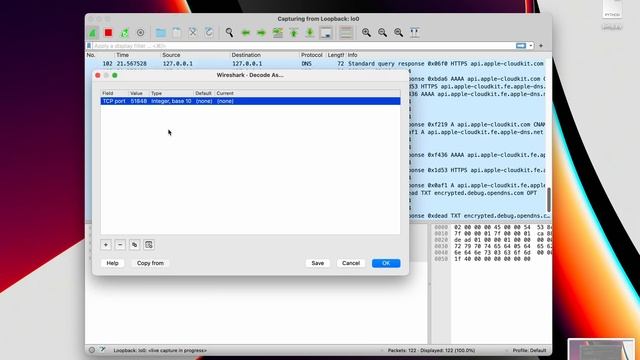Confirm with the blue OK button
Viewport: 640px width, 360px height.
(386, 263)
